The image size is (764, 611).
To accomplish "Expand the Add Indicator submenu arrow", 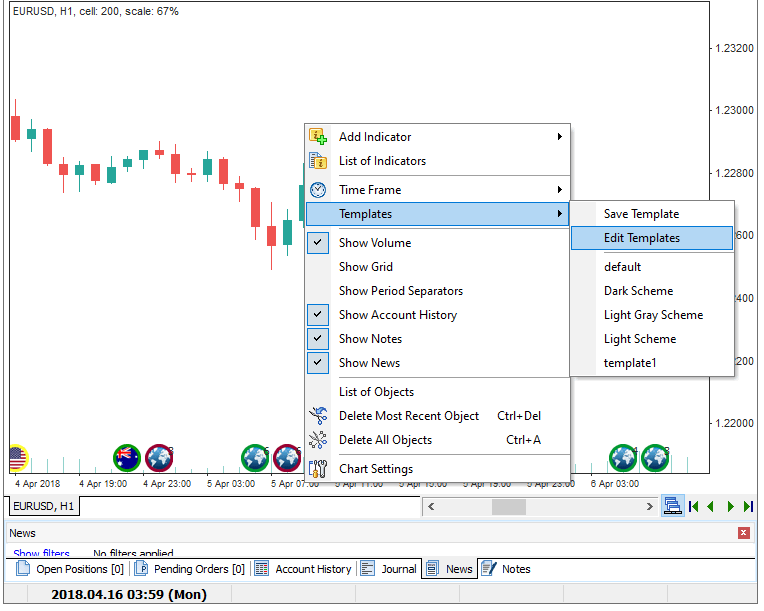I will click(x=560, y=137).
